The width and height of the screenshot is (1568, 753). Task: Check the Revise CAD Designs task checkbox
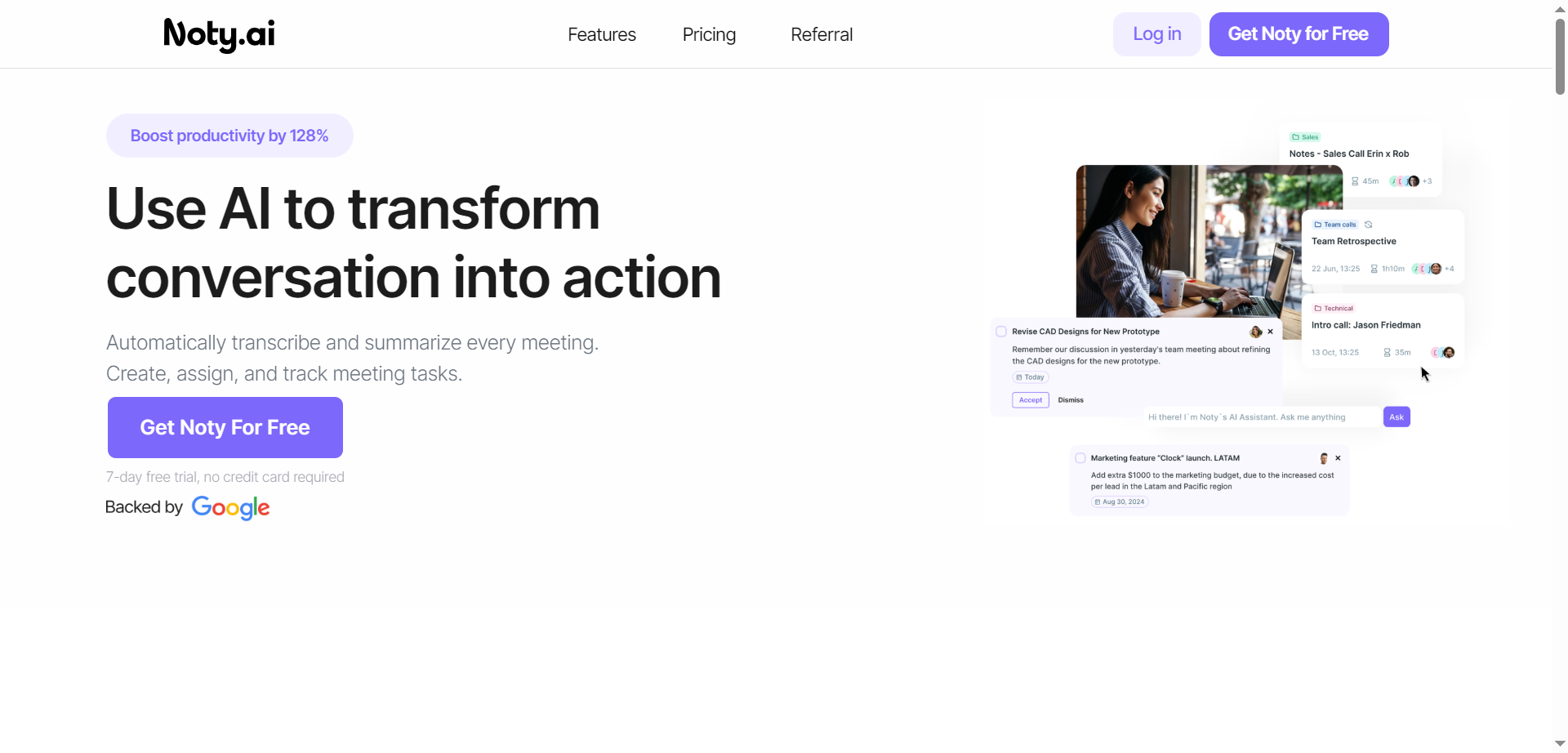tap(1001, 332)
